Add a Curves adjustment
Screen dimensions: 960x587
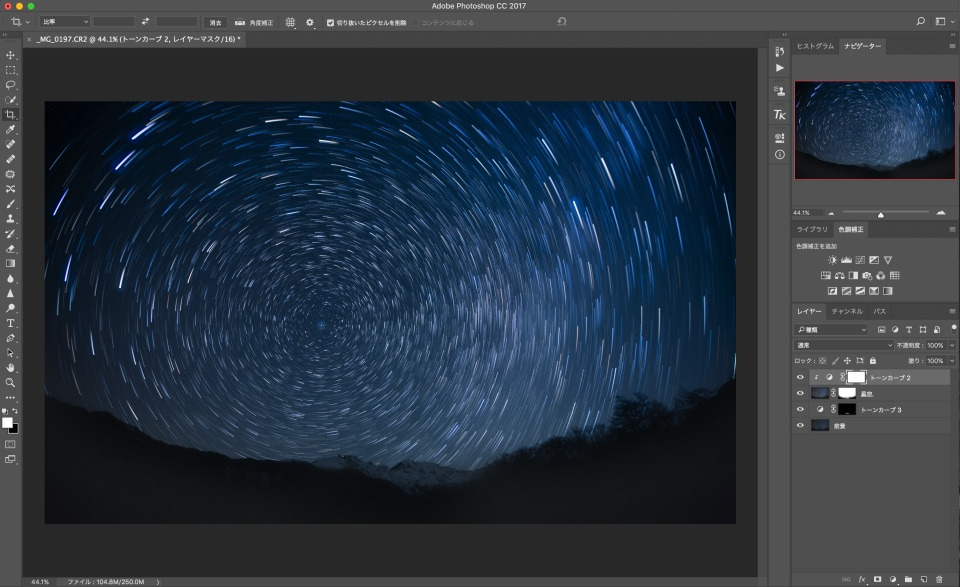860,260
